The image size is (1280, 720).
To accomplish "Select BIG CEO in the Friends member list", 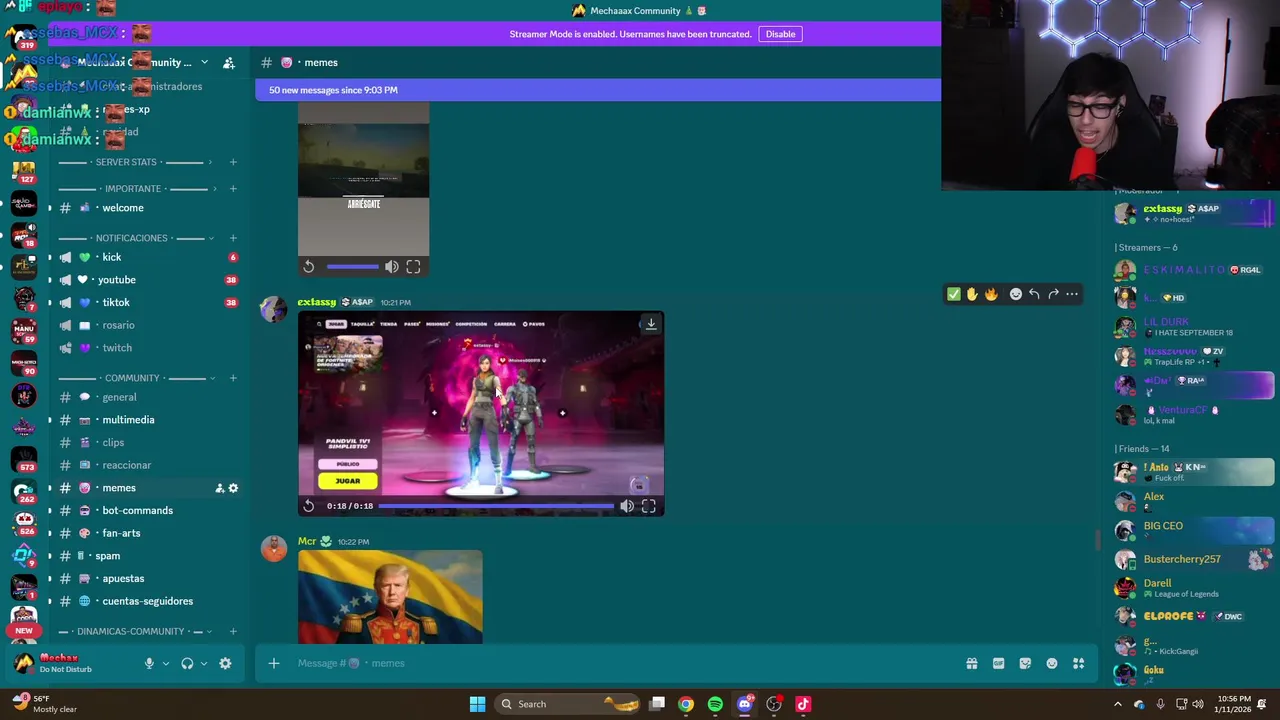I will point(1195,530).
